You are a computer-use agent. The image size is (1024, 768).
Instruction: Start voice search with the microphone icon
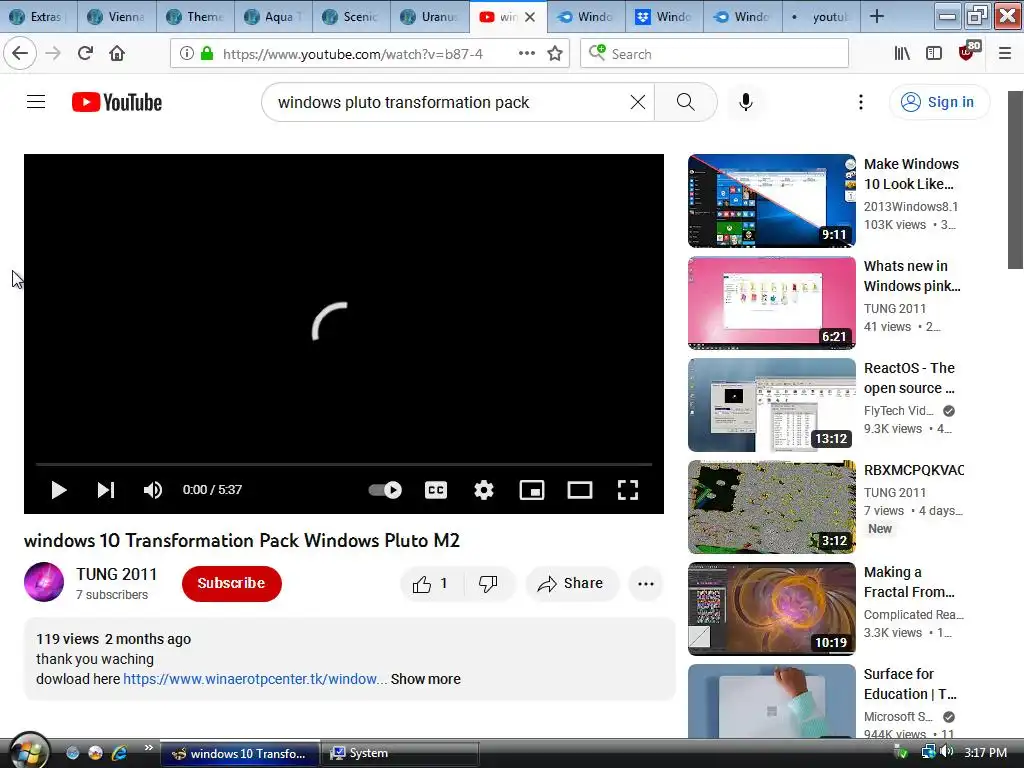(746, 102)
